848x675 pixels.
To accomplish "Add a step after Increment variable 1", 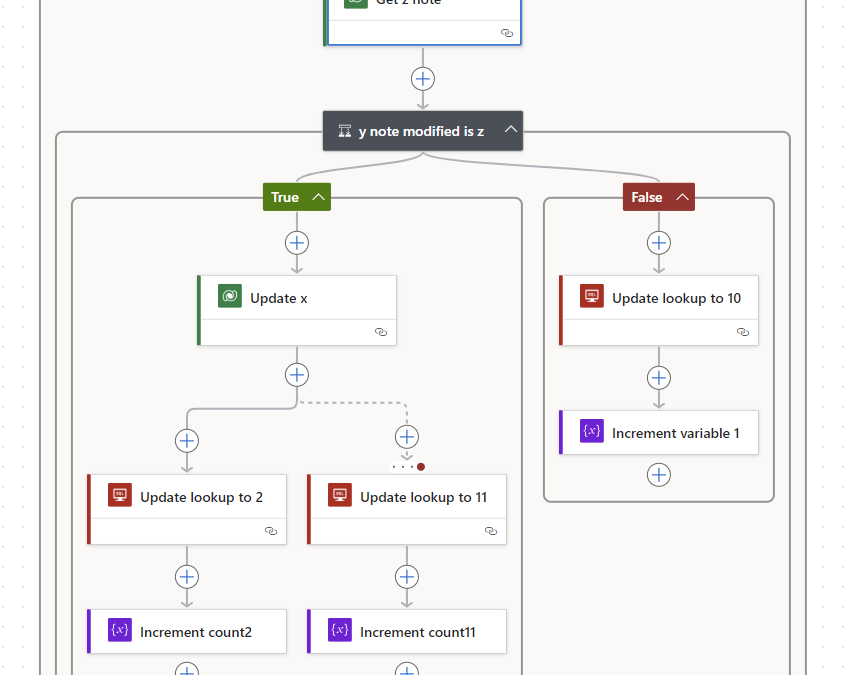I will pyautogui.click(x=659, y=474).
